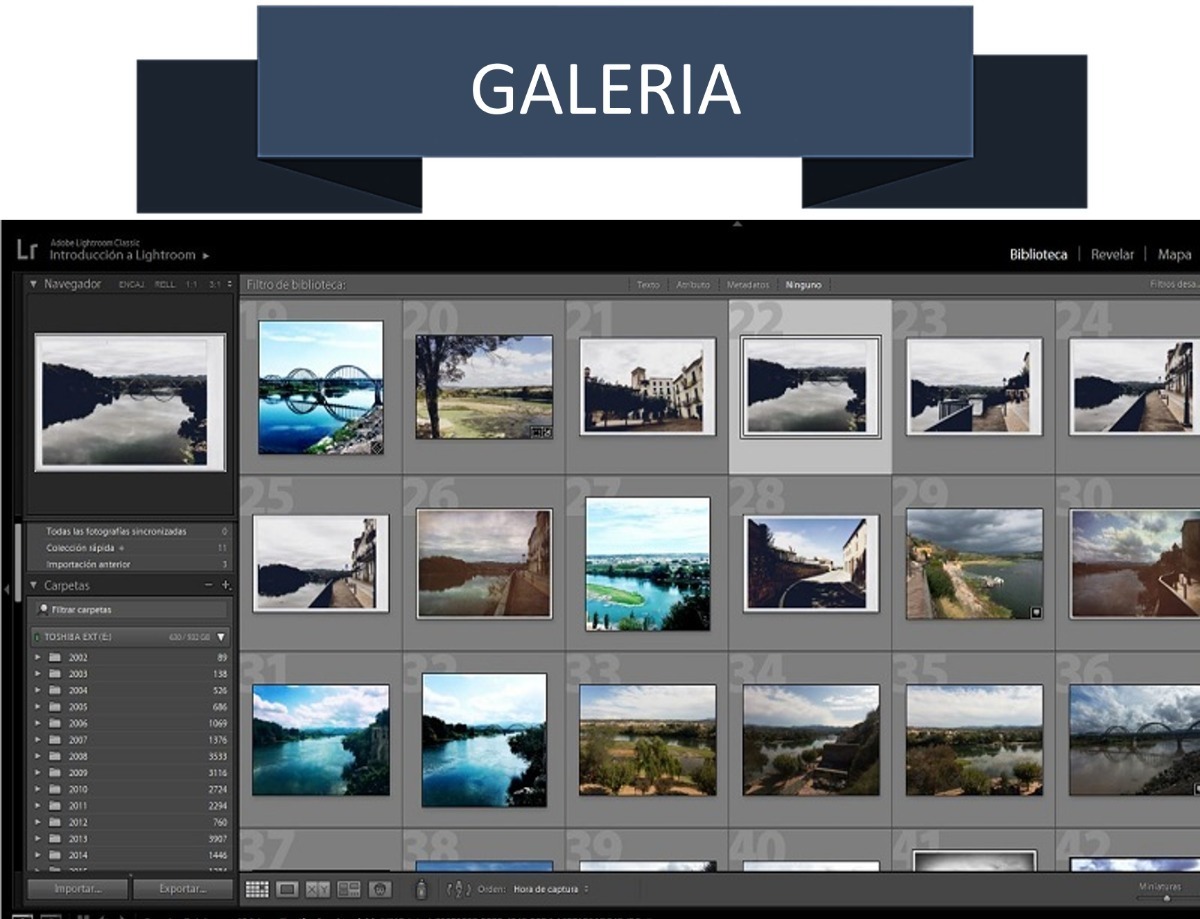The height and width of the screenshot is (919, 1200).
Task: Open People view icon in toolbar
Action: (379, 888)
